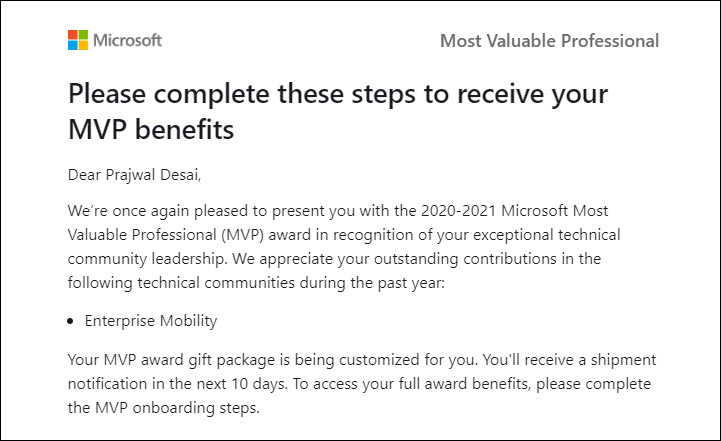Viewport: 721px width, 441px height.
Task: Click the 'exceptional technical' phrase
Action: [x=547, y=235]
